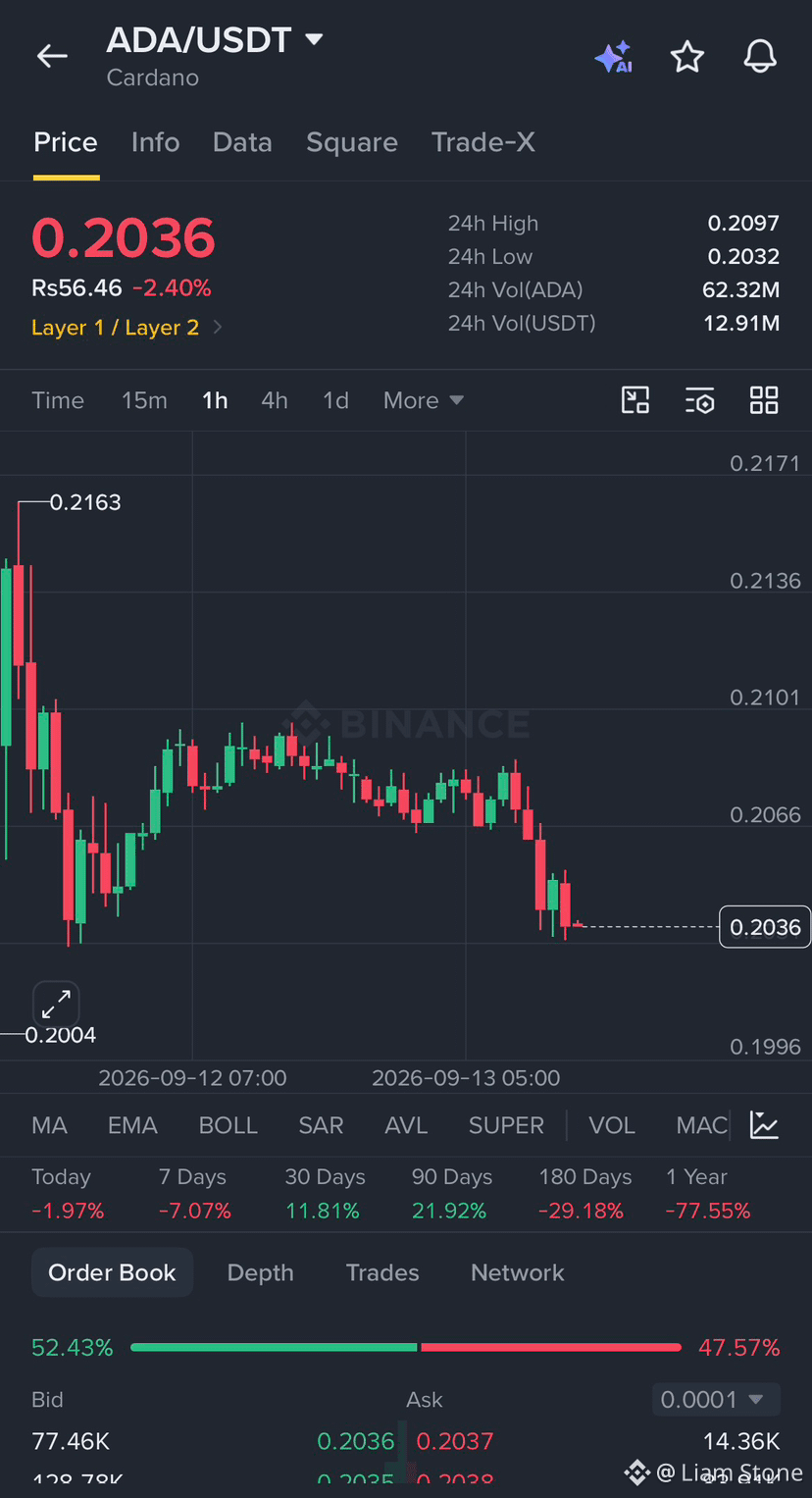812x1498 pixels.
Task: Select the 4h timeframe
Action: [275, 400]
